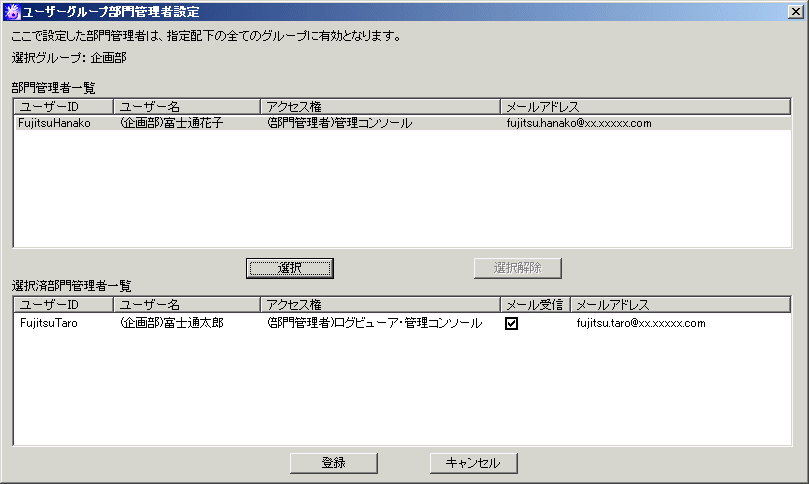Click the アクセス権 header in the selected list
Screen dimensions: 809x484
pyautogui.click(x=379, y=305)
